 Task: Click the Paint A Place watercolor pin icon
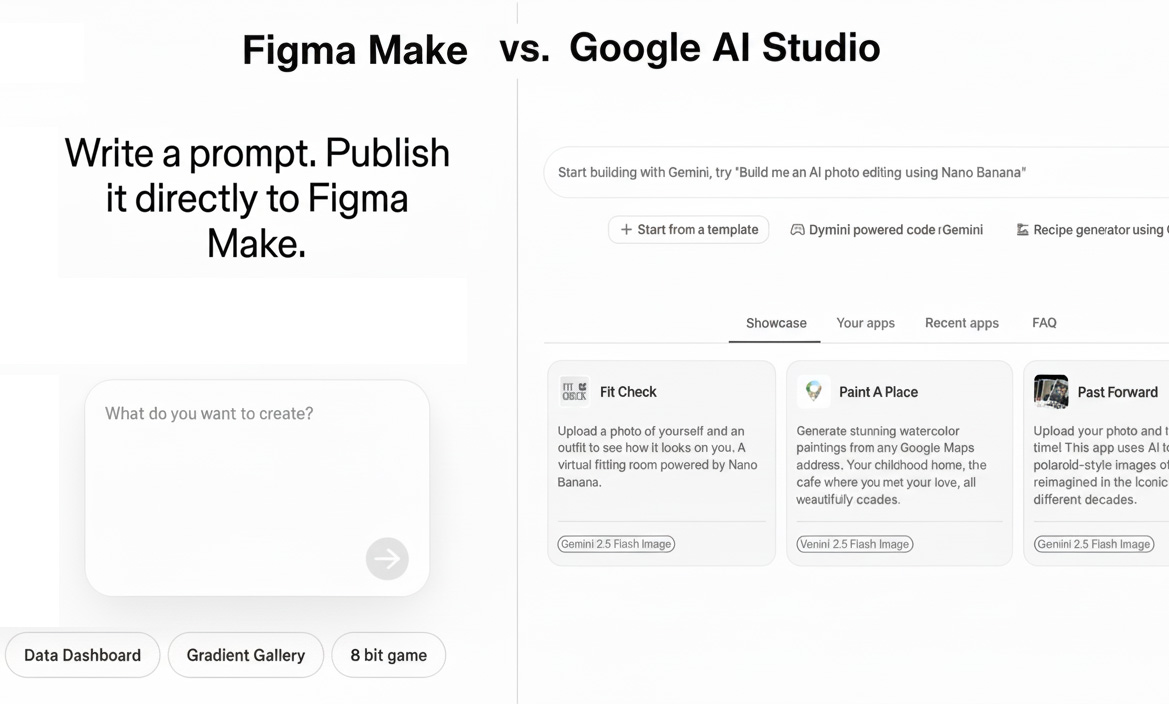(x=813, y=391)
